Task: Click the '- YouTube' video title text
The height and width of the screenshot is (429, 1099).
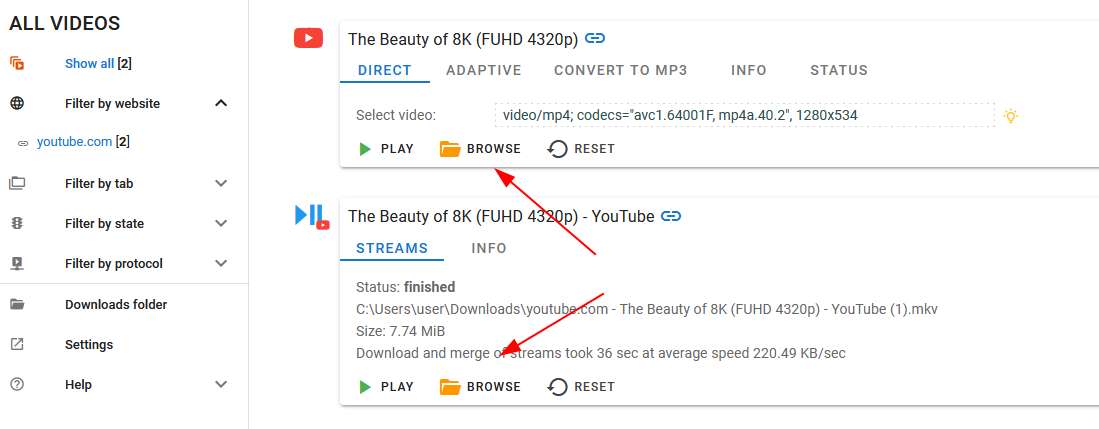Action: [x=501, y=217]
